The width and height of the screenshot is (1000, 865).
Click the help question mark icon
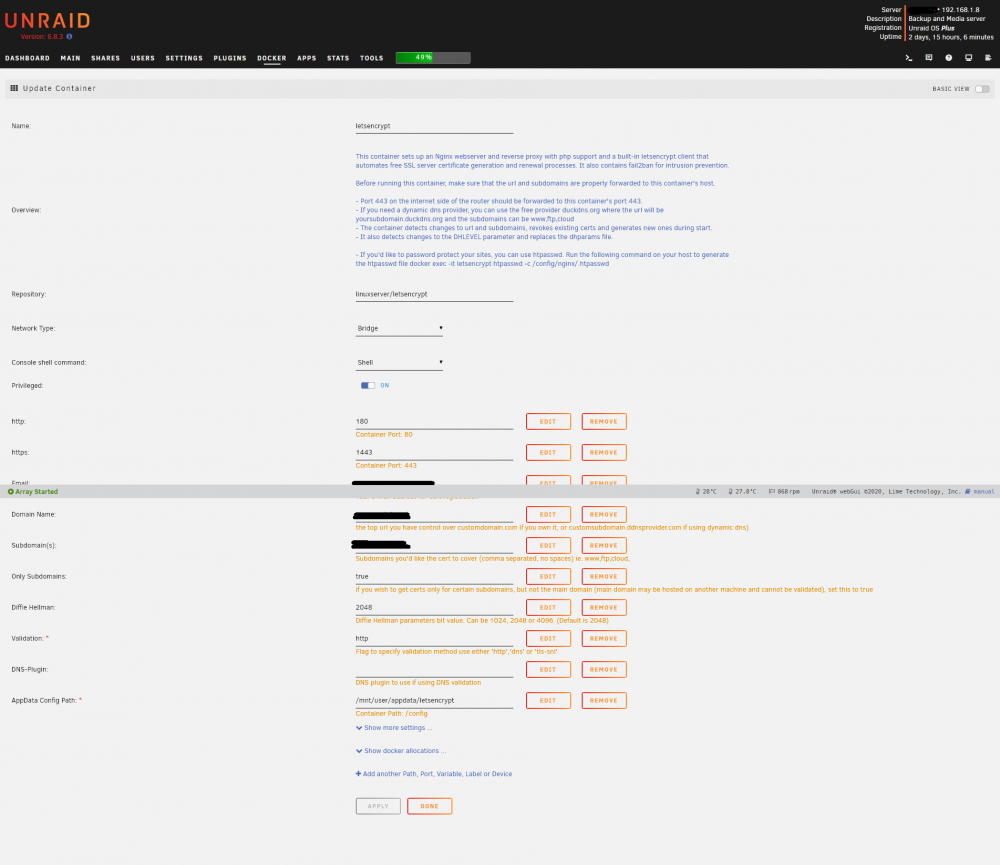(948, 58)
